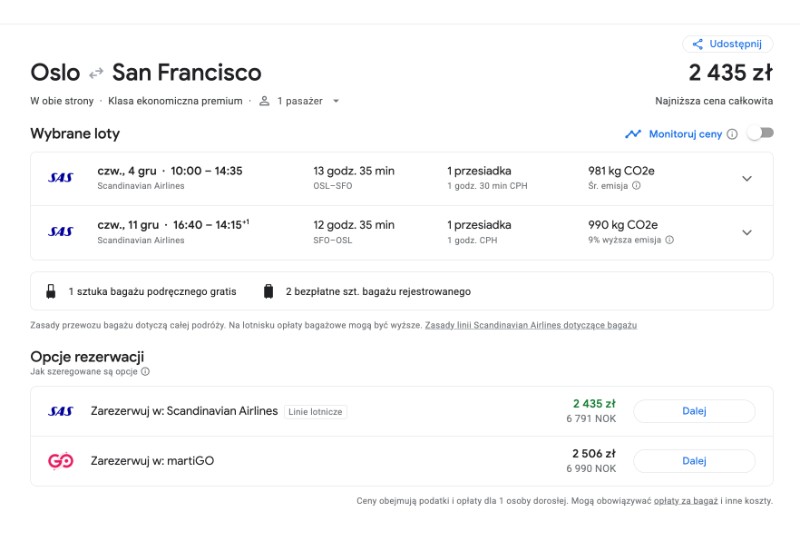Viewport: 800px width, 541px height.
Task: Open the 1 pasażer passenger dropdown
Action: click(x=299, y=101)
